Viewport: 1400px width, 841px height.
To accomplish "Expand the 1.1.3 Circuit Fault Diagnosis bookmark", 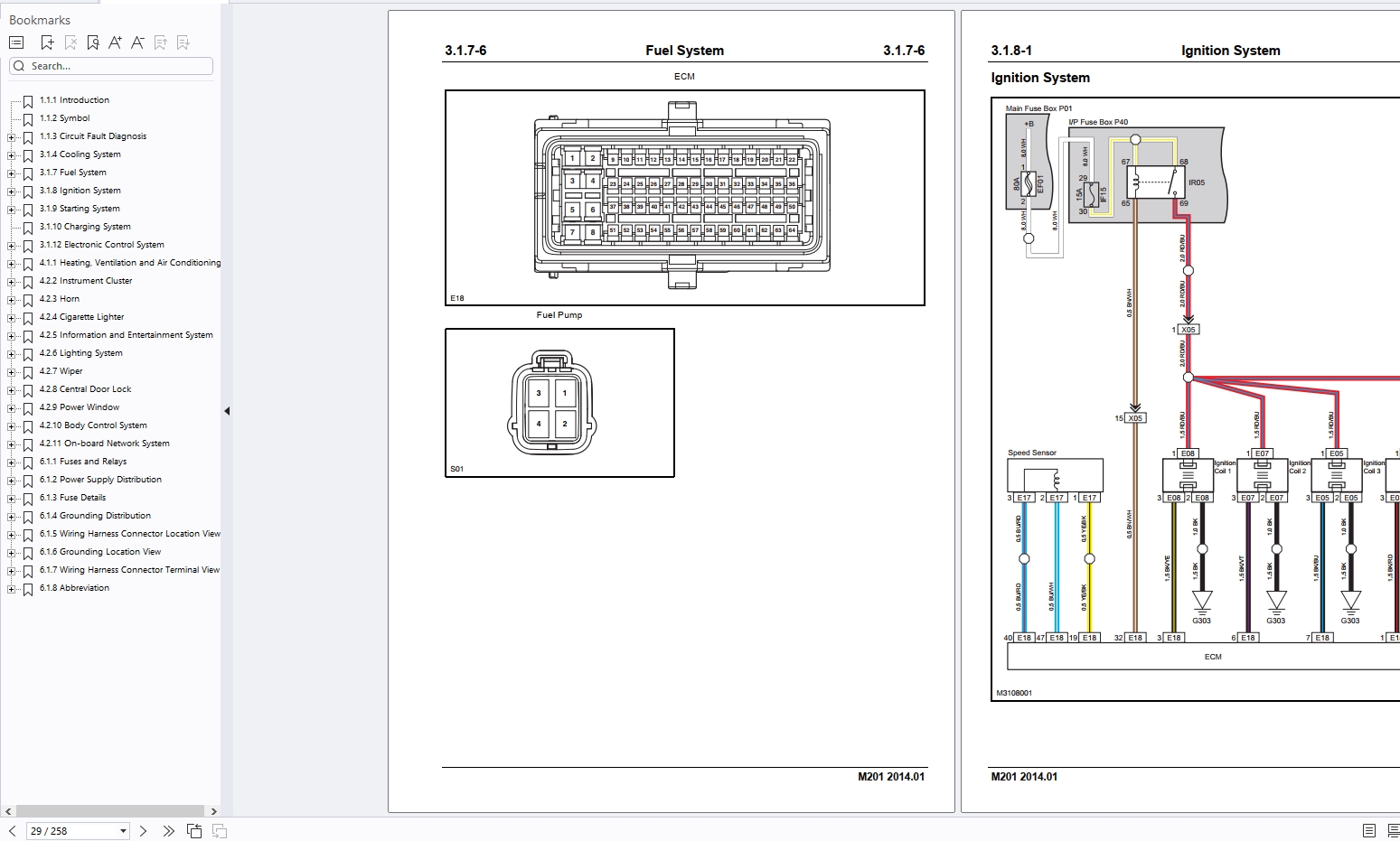I will (11, 137).
